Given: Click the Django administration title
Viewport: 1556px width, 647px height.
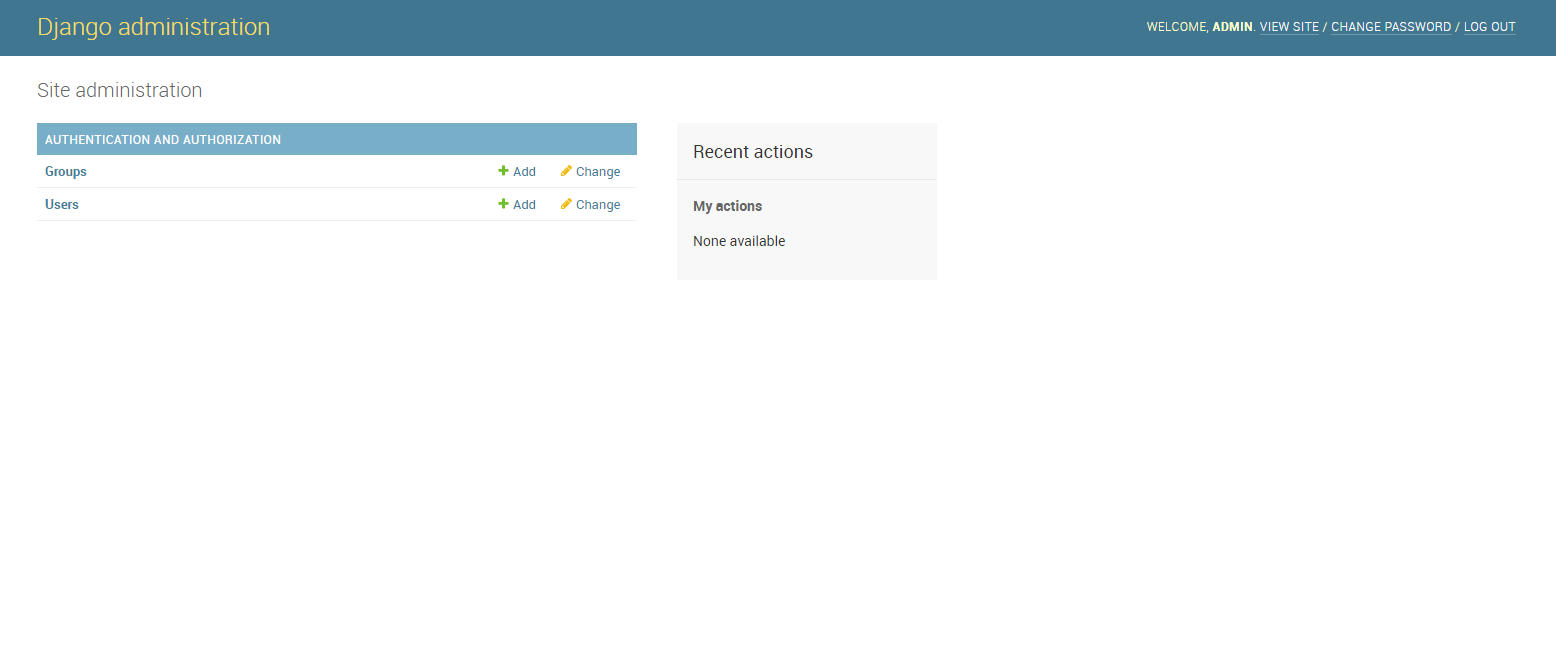Looking at the screenshot, I should (154, 27).
